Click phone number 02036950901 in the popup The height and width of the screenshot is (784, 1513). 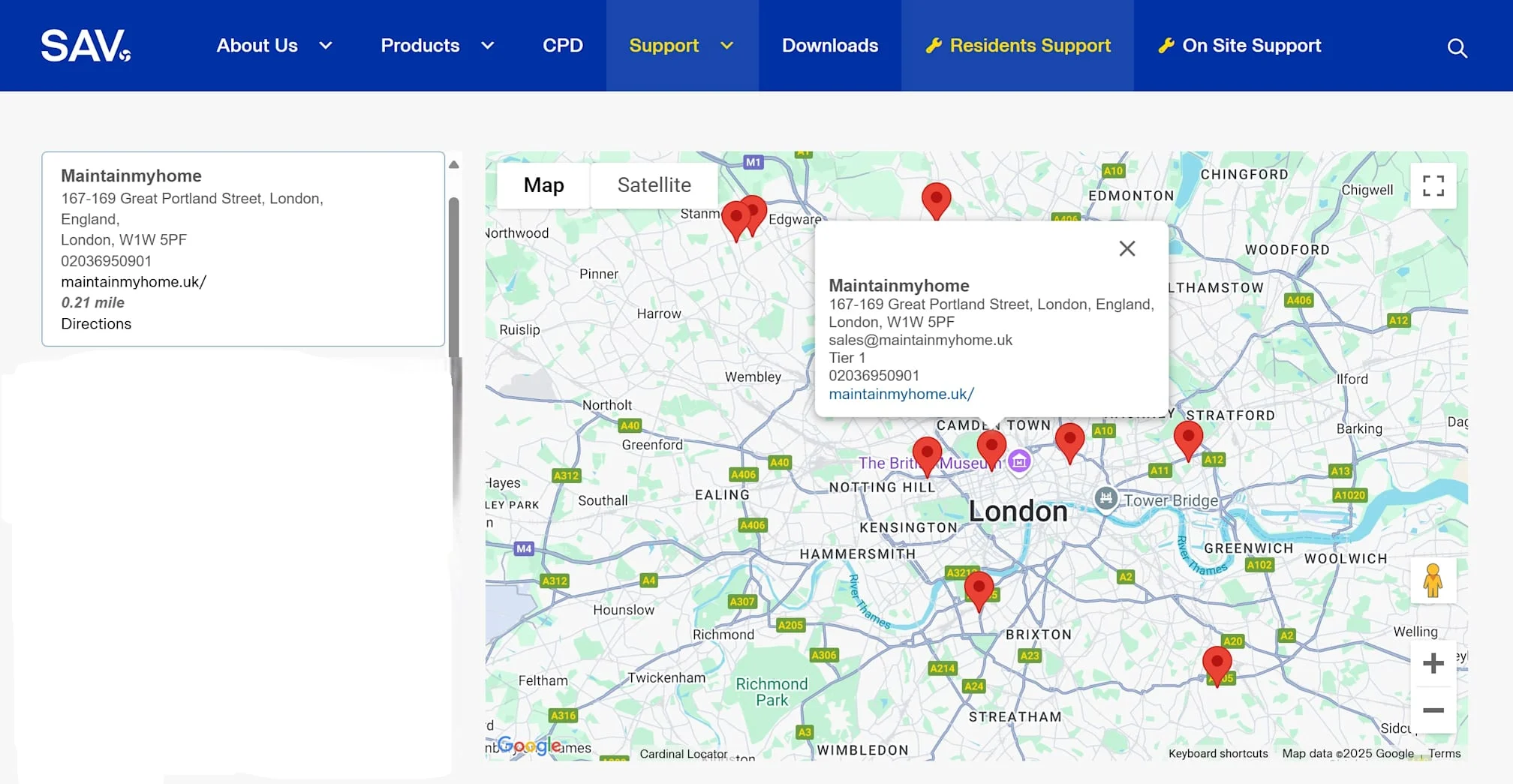(x=874, y=376)
